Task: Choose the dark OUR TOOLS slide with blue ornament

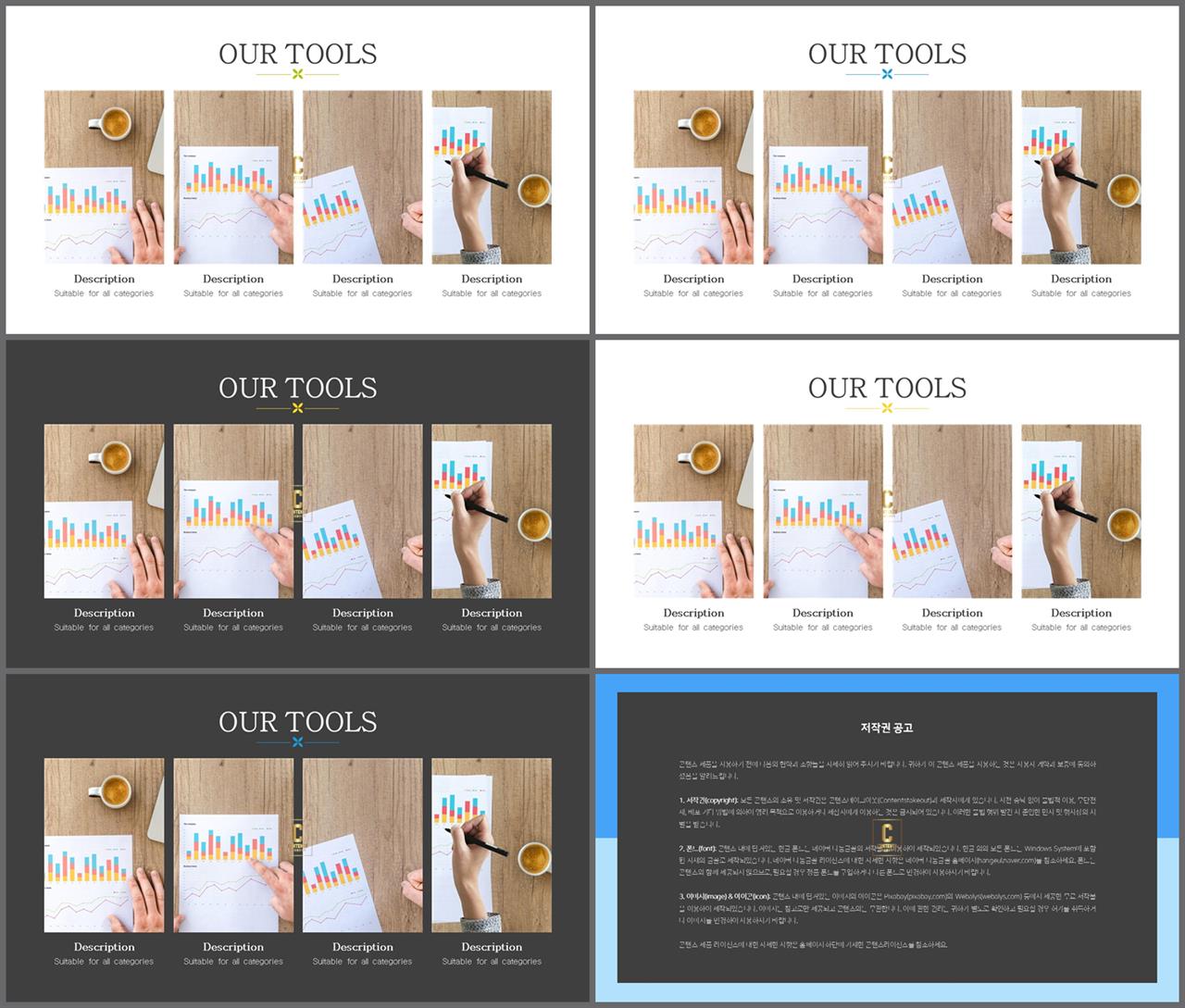Action: [297, 838]
